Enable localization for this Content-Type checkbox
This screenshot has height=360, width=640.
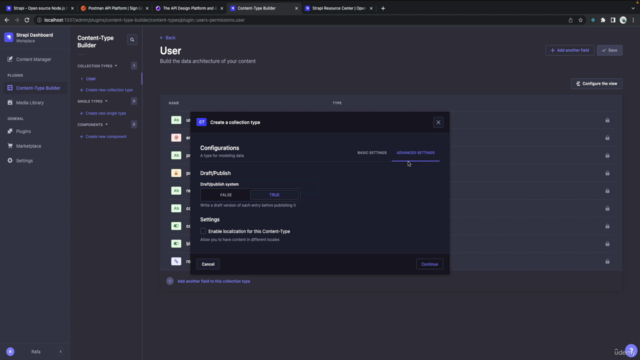click(203, 231)
